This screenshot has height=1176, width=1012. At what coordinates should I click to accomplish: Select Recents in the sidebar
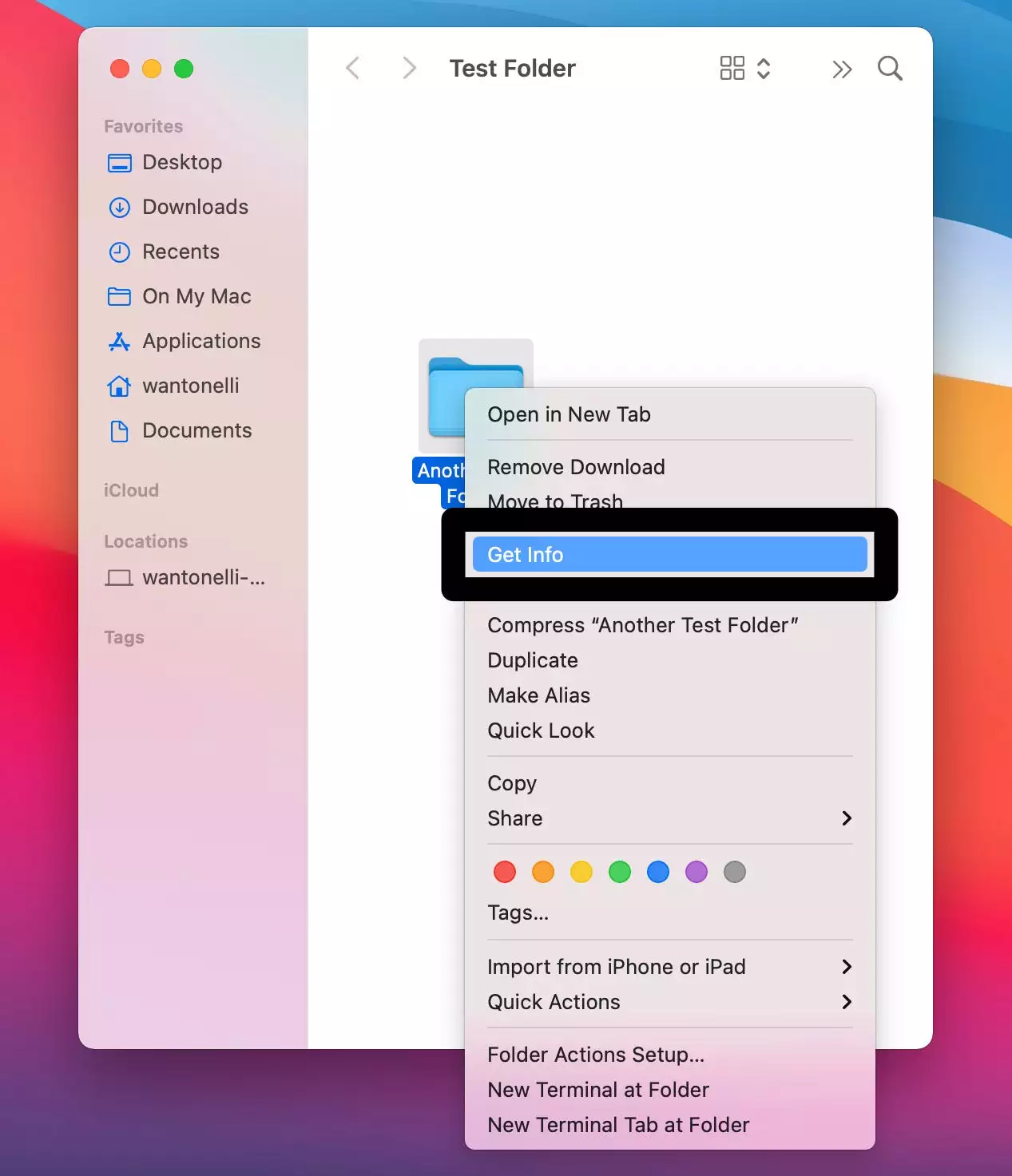(181, 251)
